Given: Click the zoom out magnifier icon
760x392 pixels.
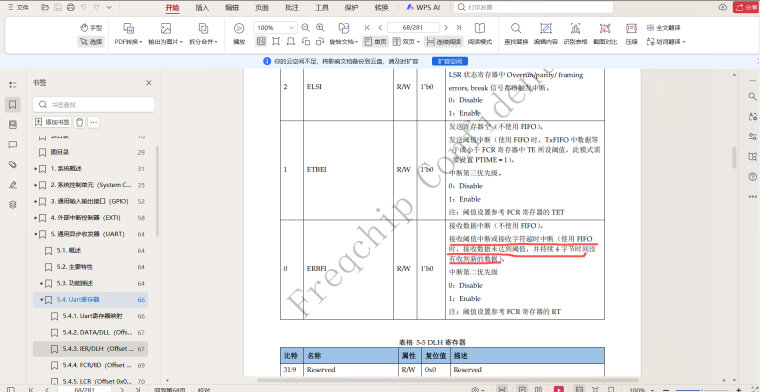Looking at the screenshot, I should (305, 28).
